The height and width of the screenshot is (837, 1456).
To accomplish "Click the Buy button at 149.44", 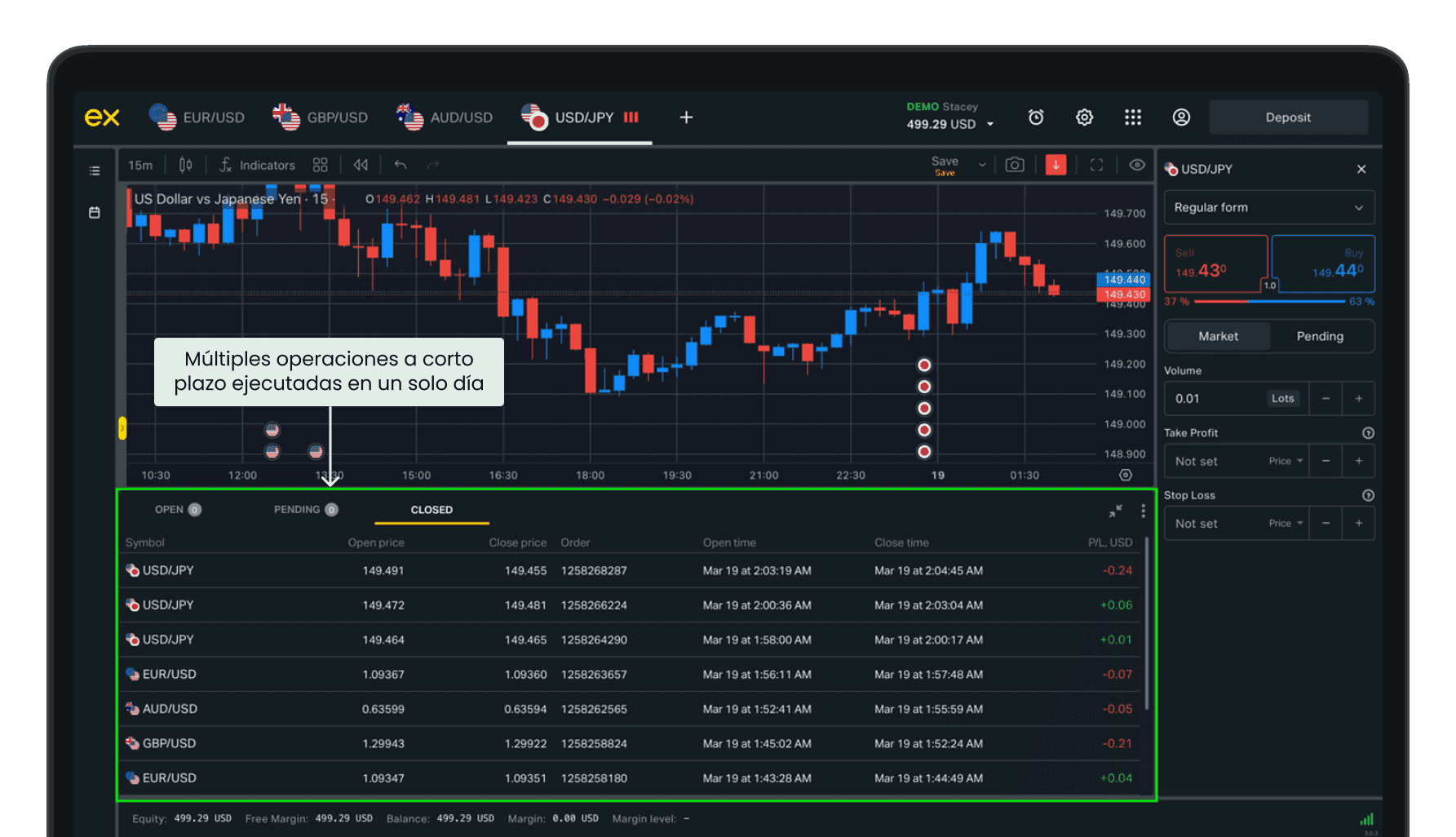I will coord(1323,263).
